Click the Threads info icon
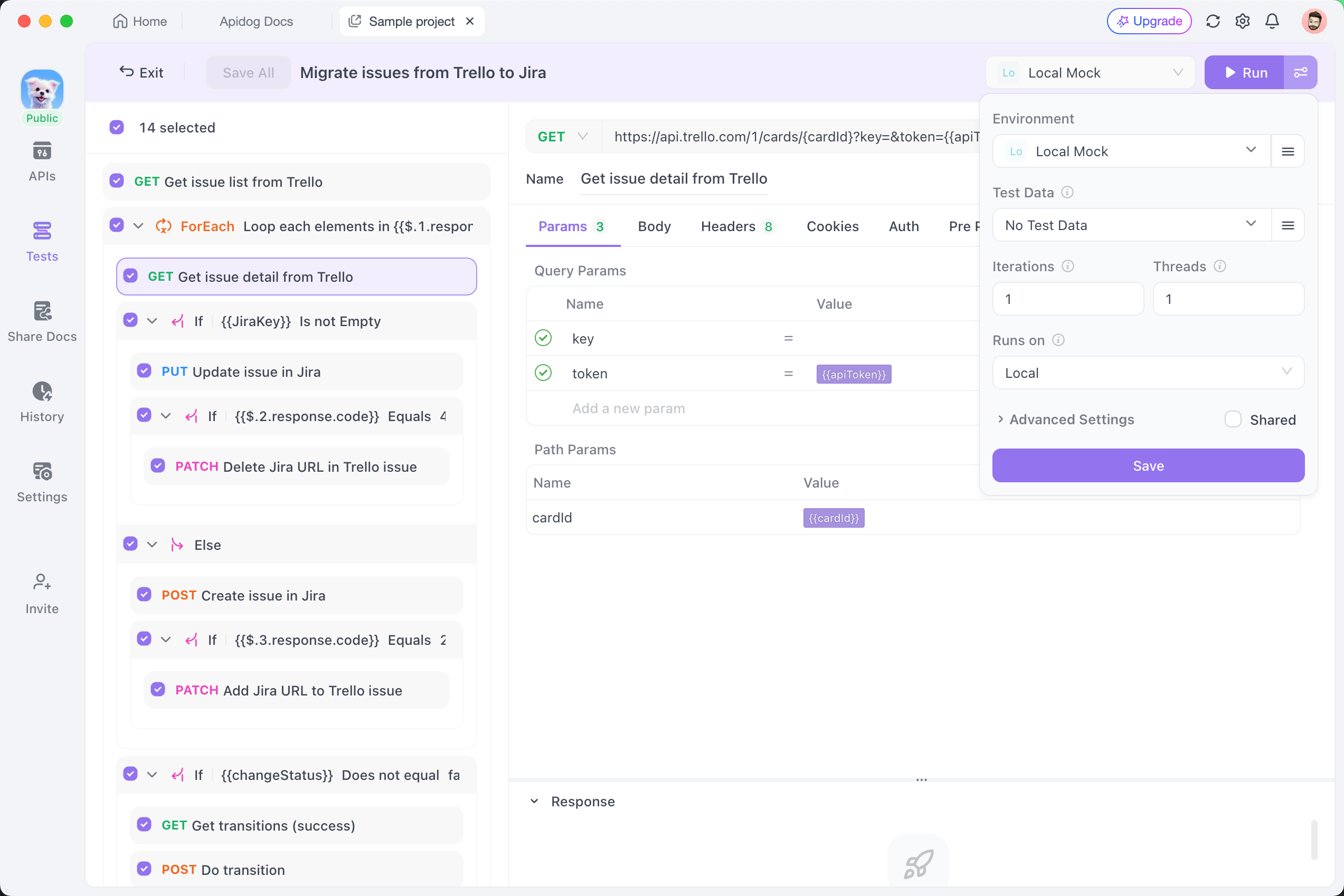1344x896 pixels. tap(1219, 266)
